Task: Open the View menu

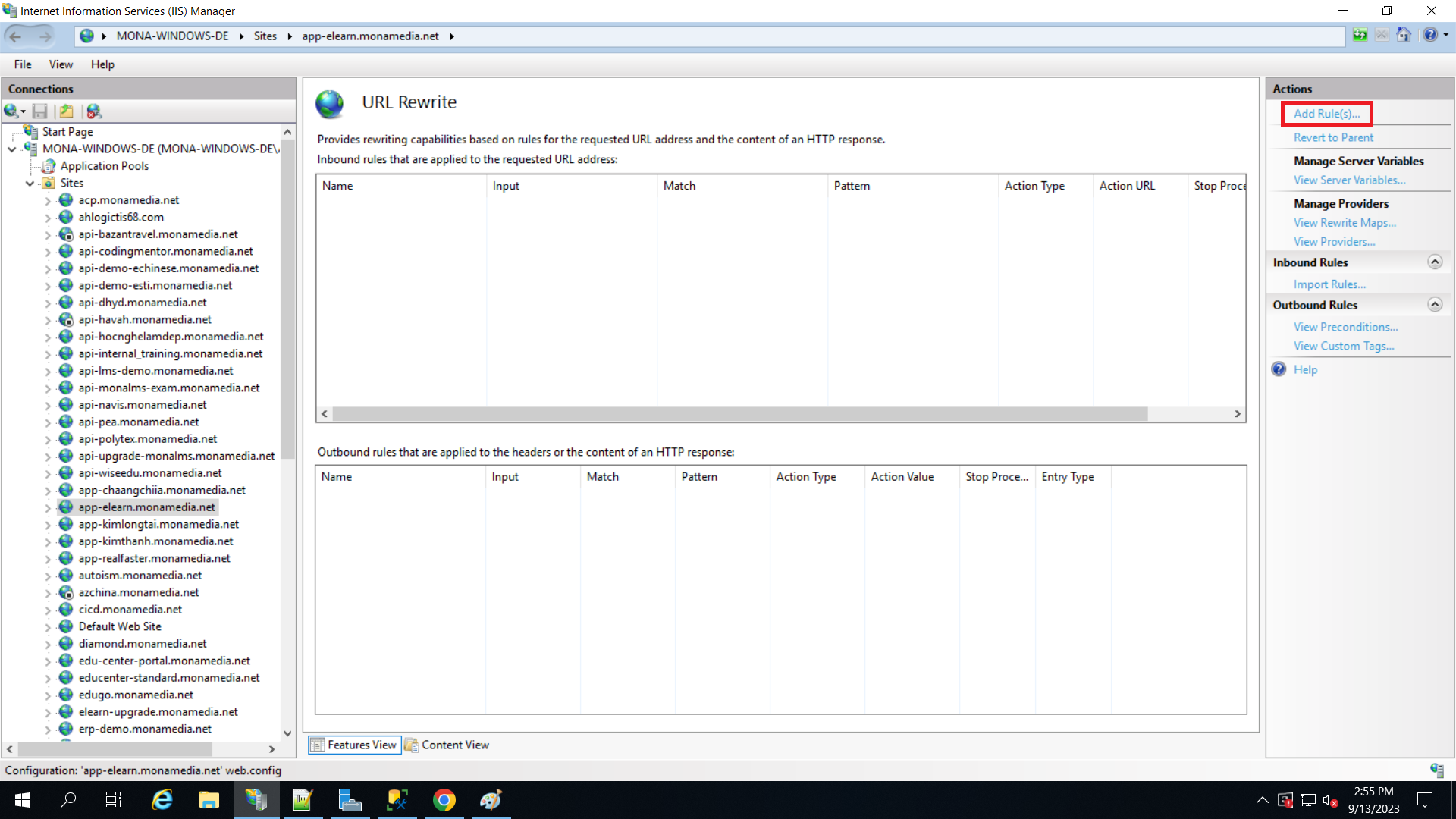Action: pos(61,64)
